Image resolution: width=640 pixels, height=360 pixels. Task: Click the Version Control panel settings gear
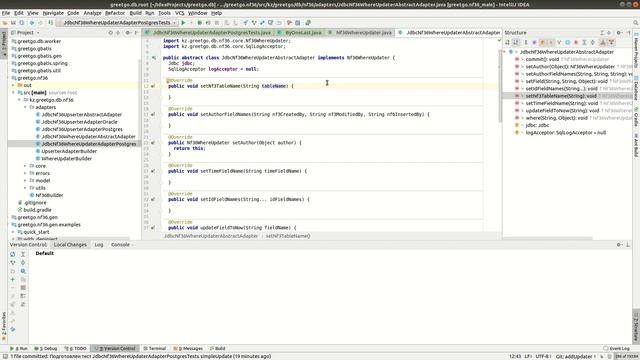(619, 244)
